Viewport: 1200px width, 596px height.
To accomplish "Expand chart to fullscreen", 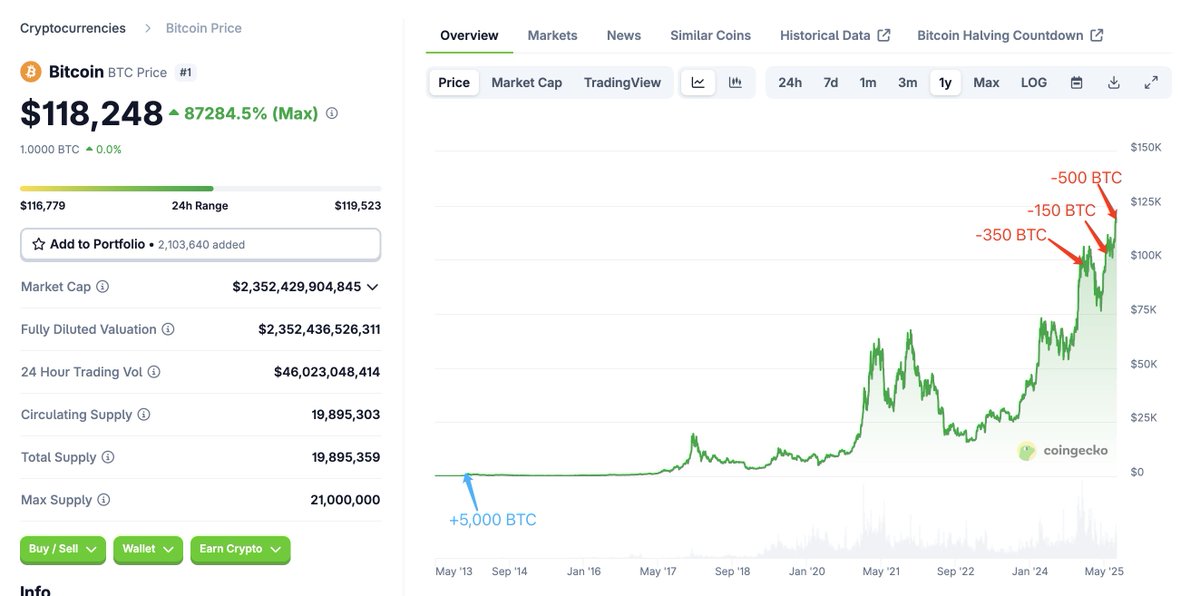I will (x=1151, y=82).
